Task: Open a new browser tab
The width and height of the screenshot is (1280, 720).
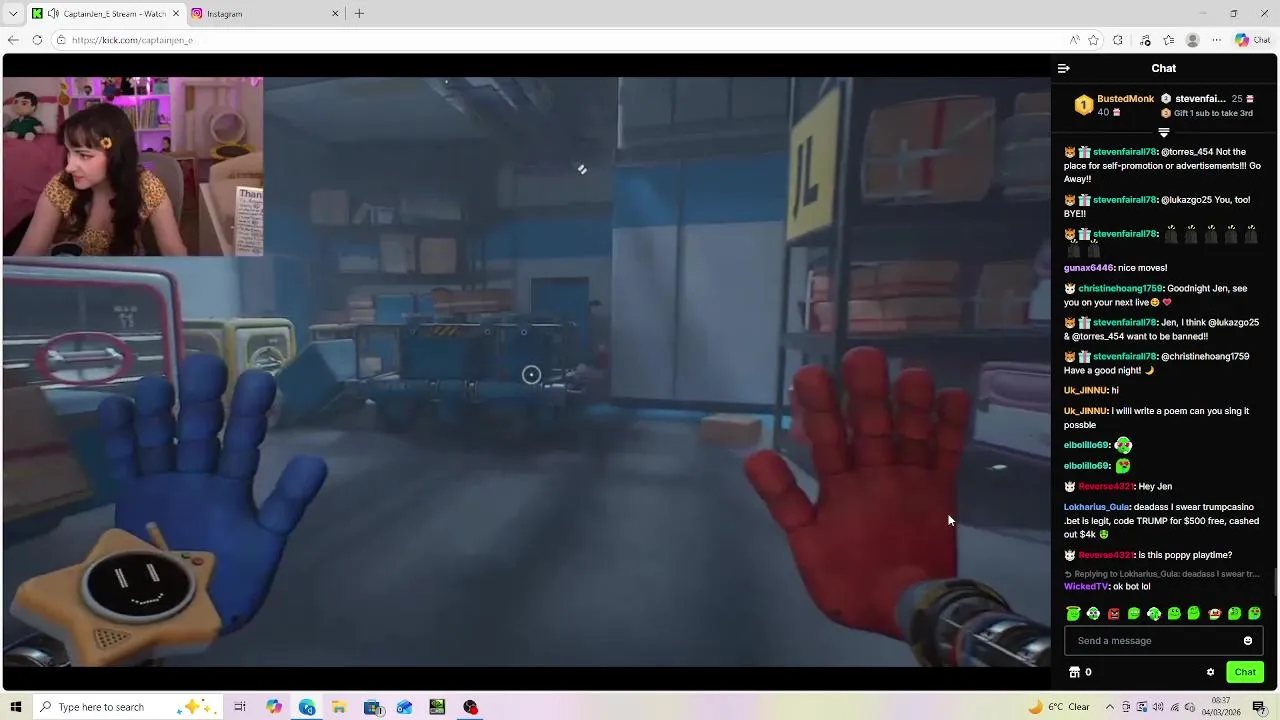Action: (x=359, y=14)
